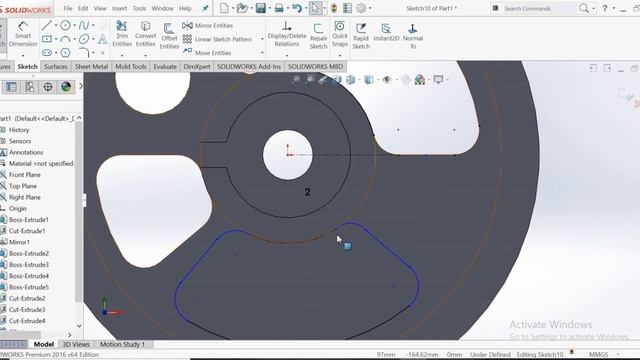Open the File menu
This screenshot has width=640, height=360.
pos(68,8)
